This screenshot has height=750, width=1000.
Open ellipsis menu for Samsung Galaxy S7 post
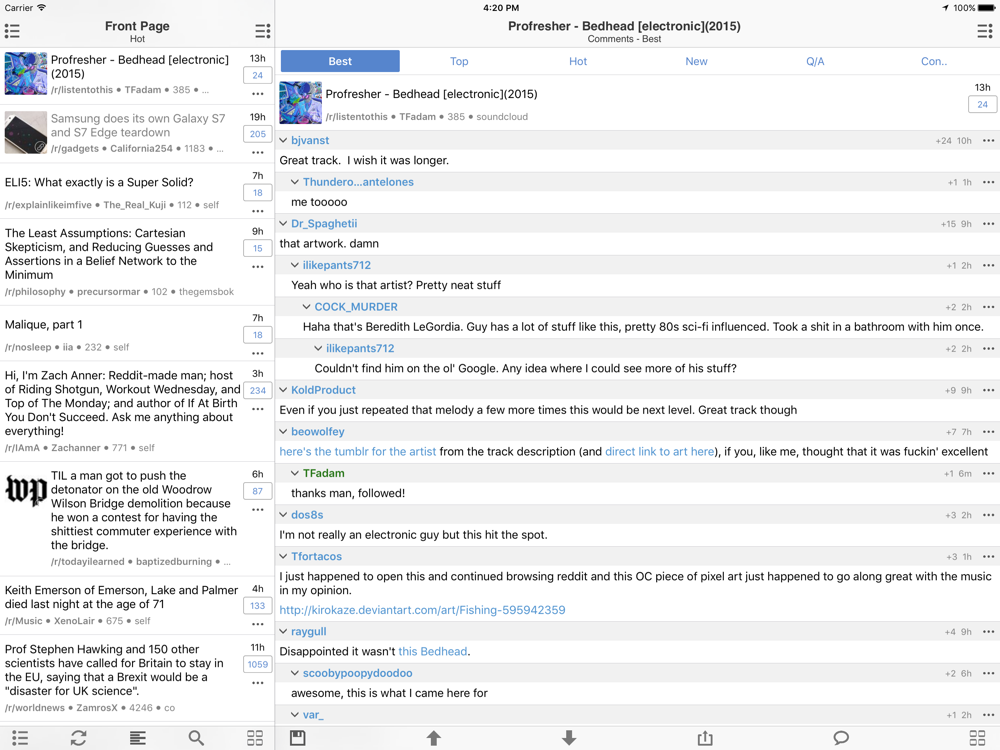click(x=258, y=152)
